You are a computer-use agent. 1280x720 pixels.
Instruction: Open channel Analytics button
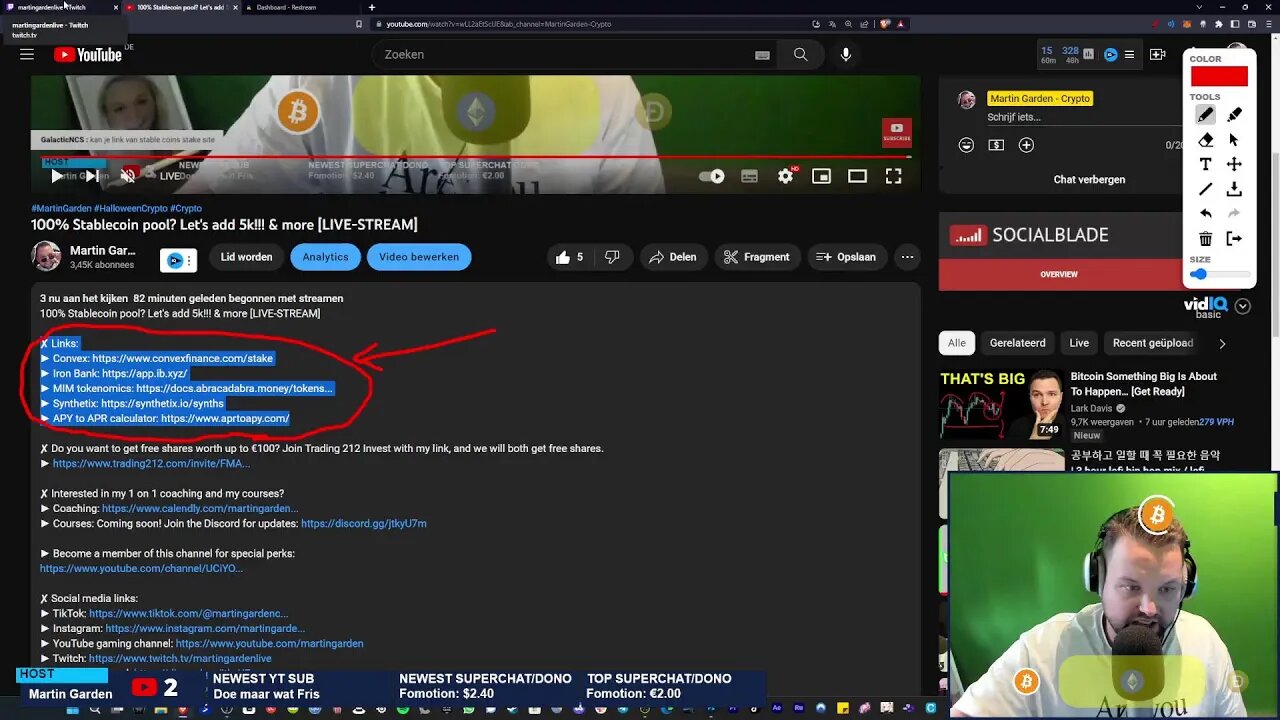(326, 257)
